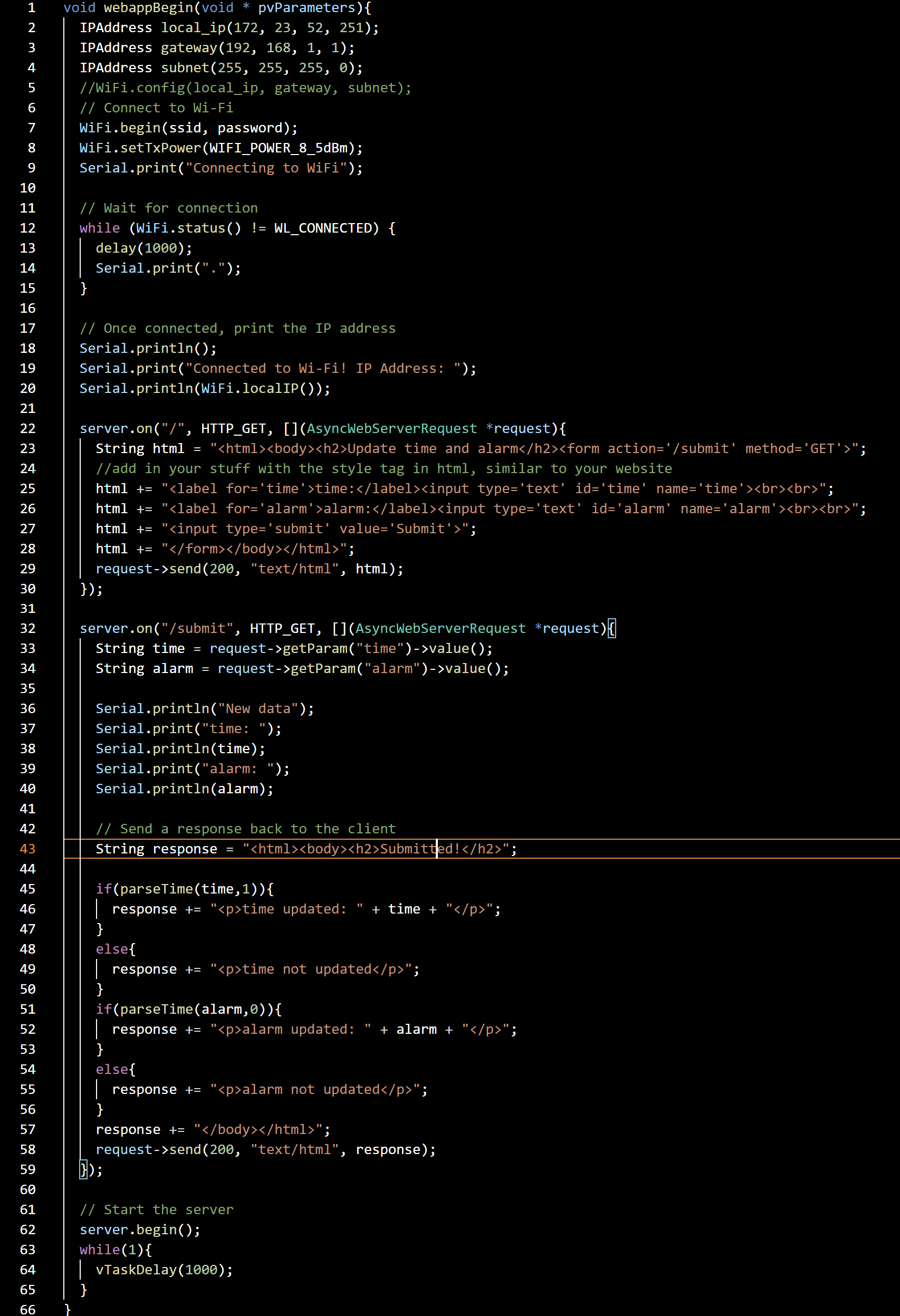Click '// Once connected' comment line
Viewport: 900px width, 1316px height.
click(x=237, y=329)
